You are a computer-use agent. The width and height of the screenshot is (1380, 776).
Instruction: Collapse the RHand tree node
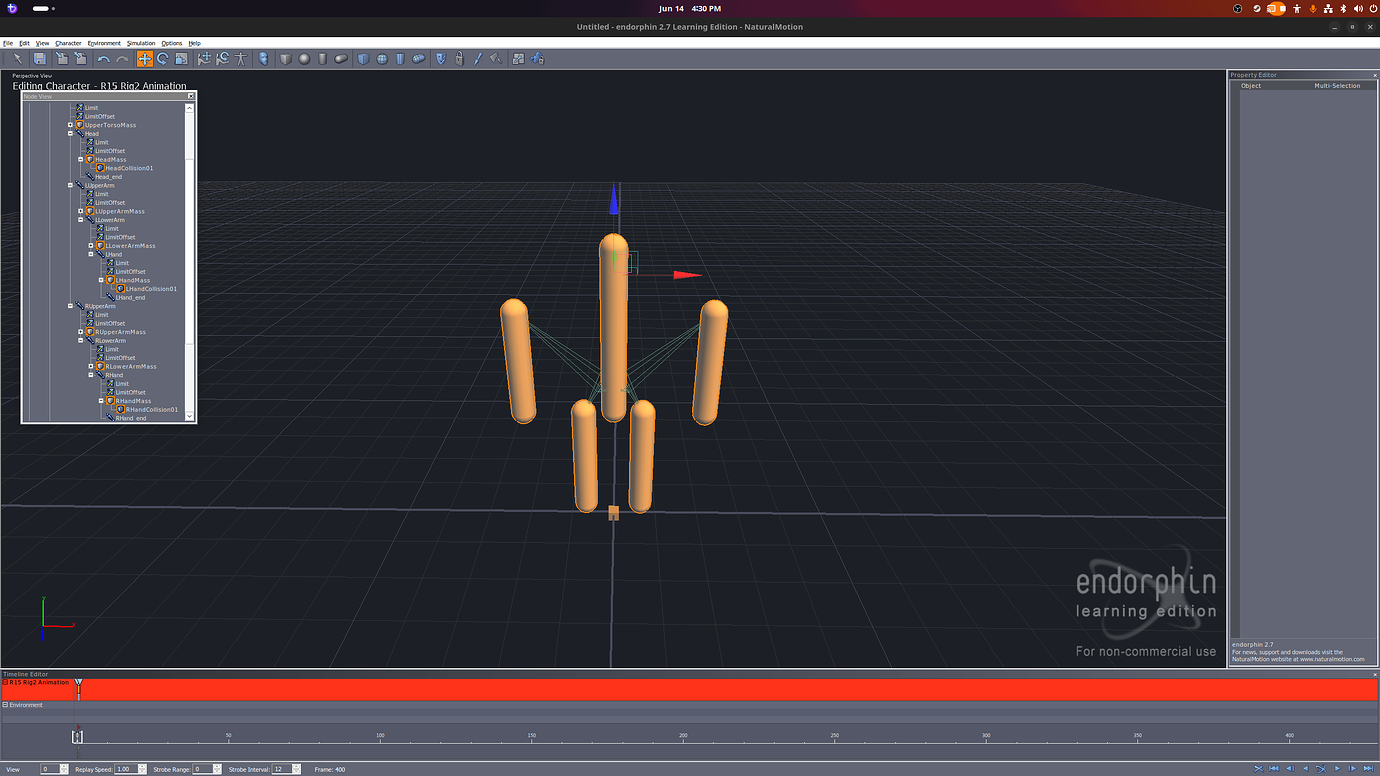[91, 375]
